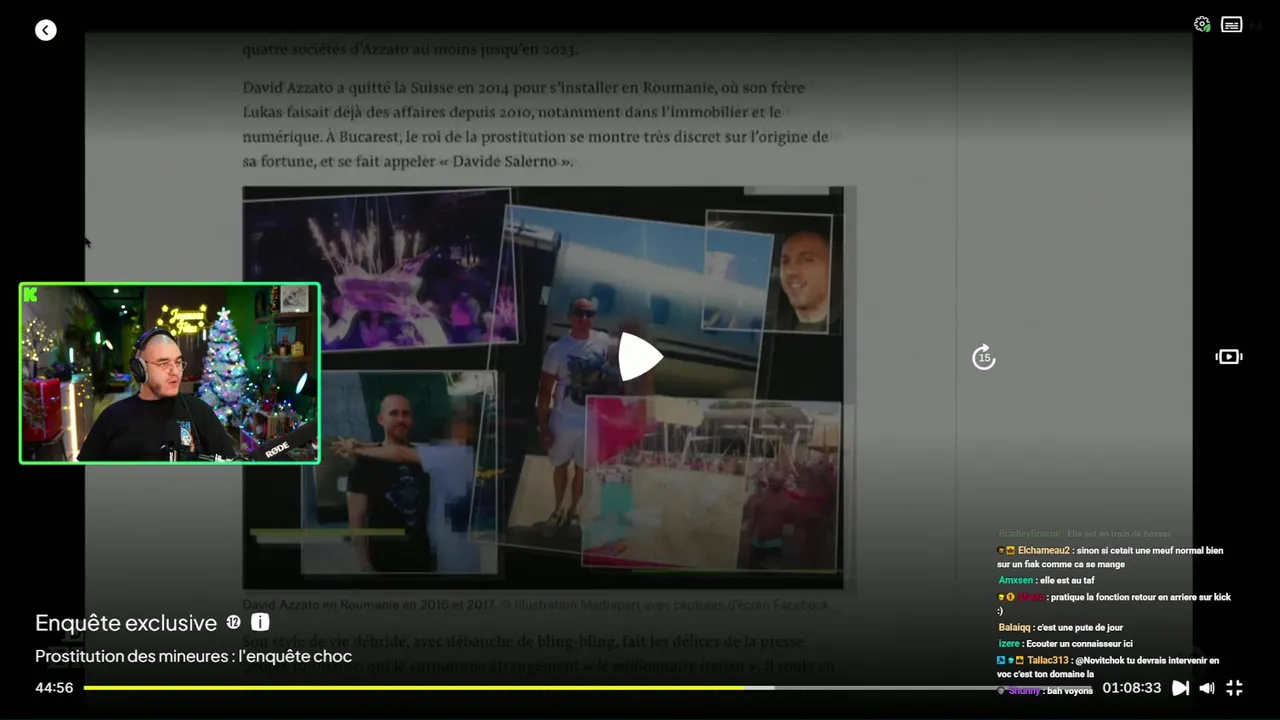The height and width of the screenshot is (720, 1280).
Task: Exit fullscreen mode
Action: tap(1235, 688)
